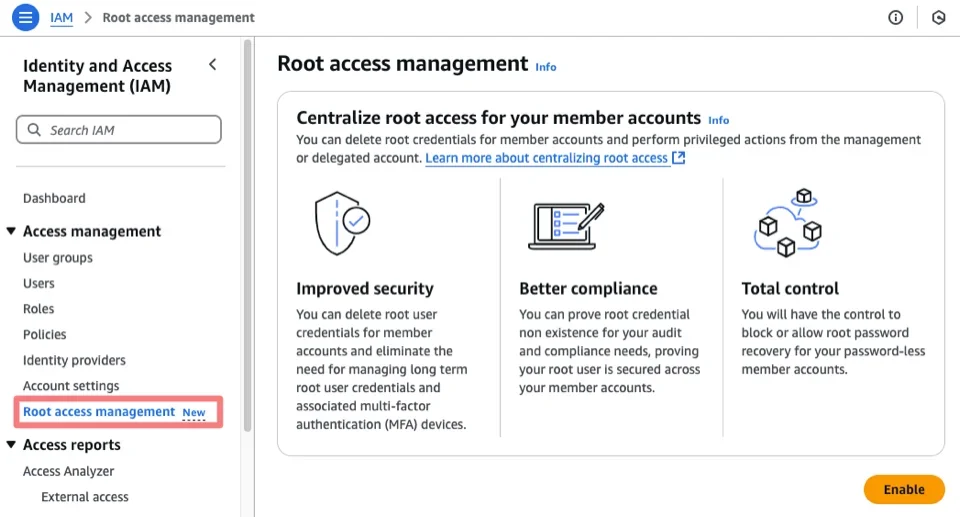Image resolution: width=960 pixels, height=517 pixels.
Task: Open the hamburger navigation menu
Action: (25, 17)
